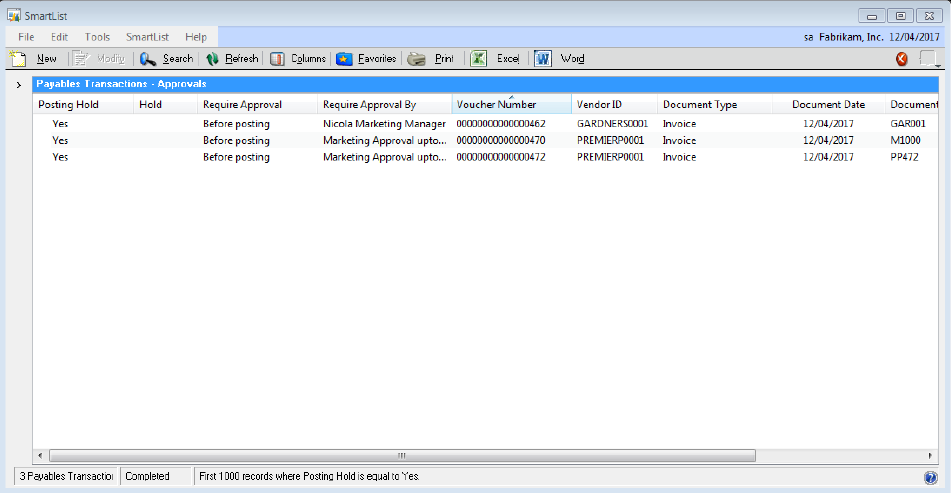Open Favorites from the toolbar
Viewport: 951px width, 493px height.
click(345, 59)
